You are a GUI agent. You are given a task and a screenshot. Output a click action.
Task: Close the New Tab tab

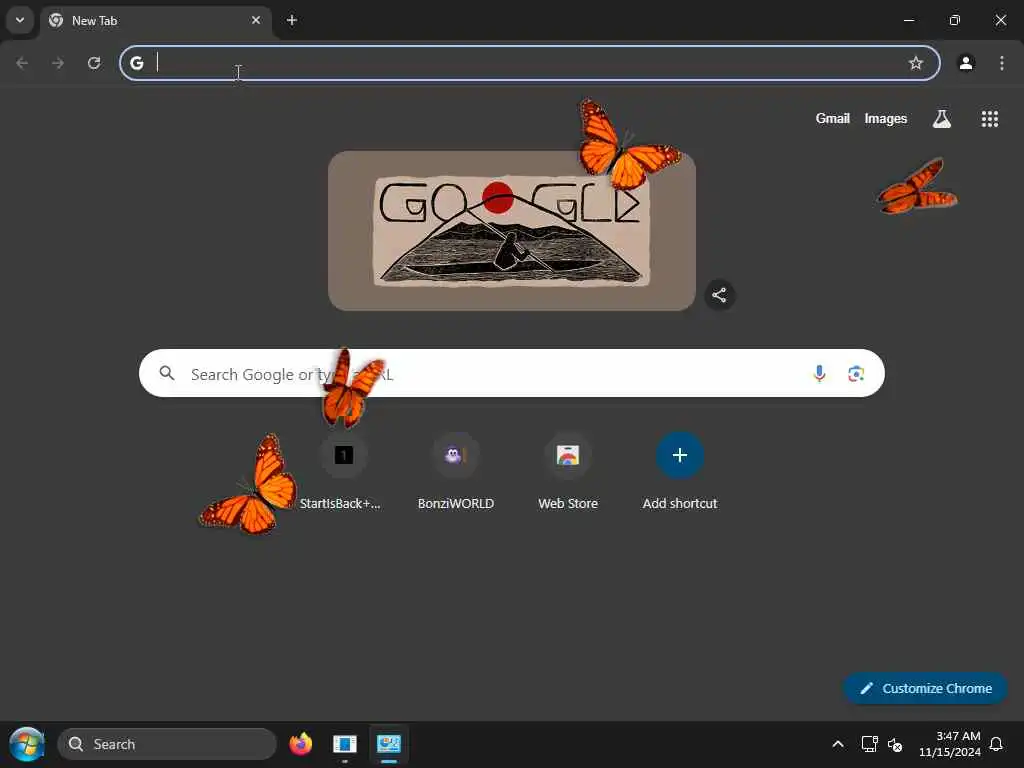(256, 20)
